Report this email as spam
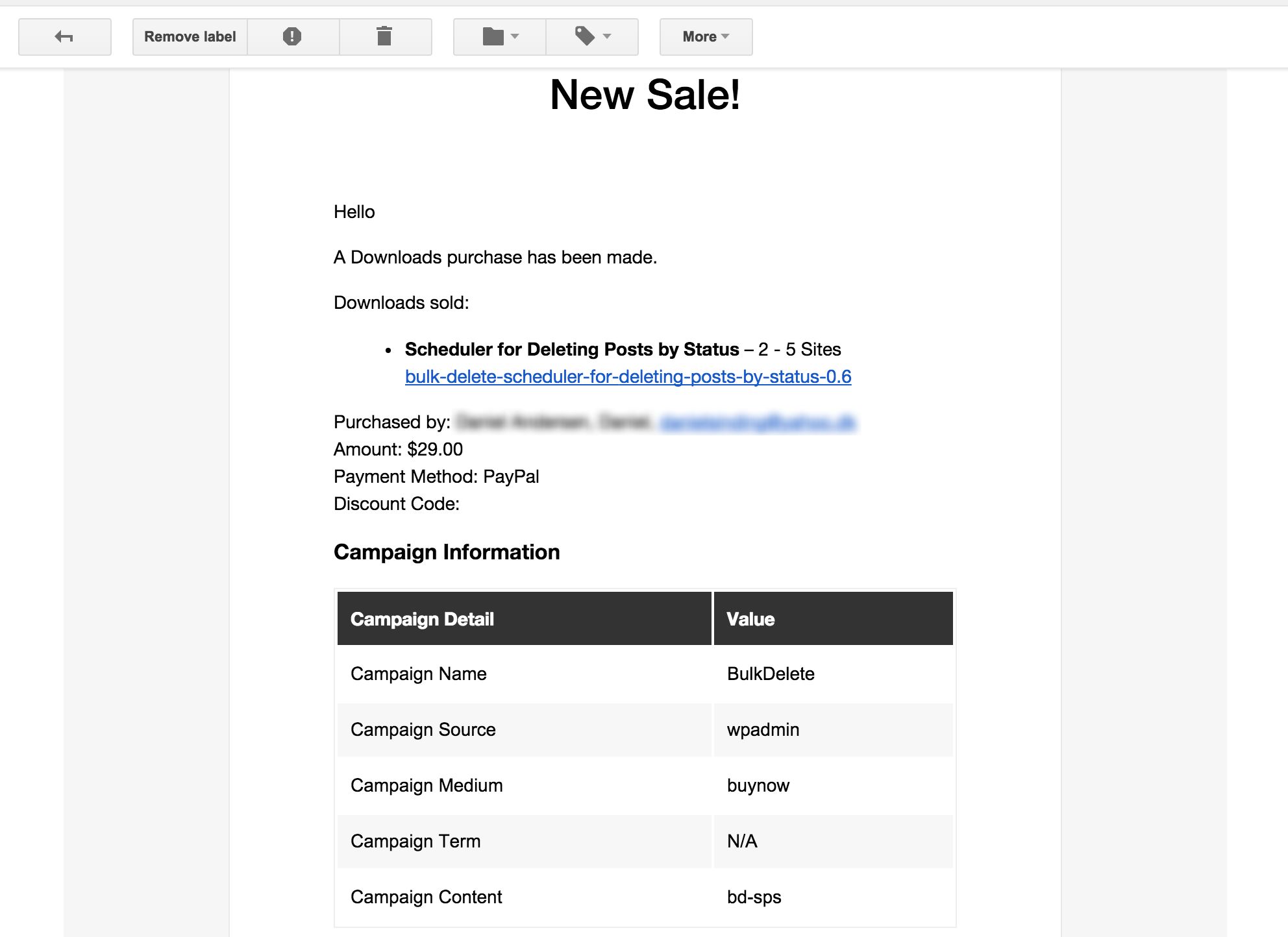This screenshot has width=1288, height=937. click(x=292, y=37)
